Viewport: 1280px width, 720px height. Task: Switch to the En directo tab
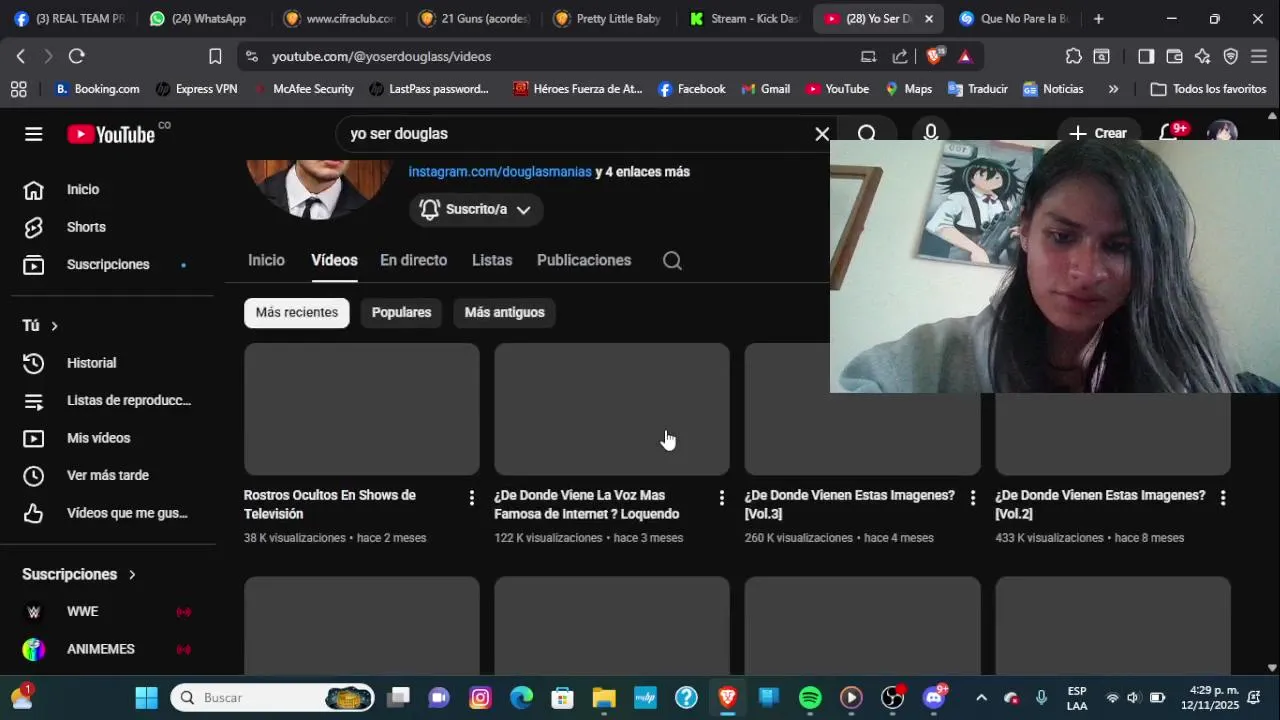coord(413,260)
